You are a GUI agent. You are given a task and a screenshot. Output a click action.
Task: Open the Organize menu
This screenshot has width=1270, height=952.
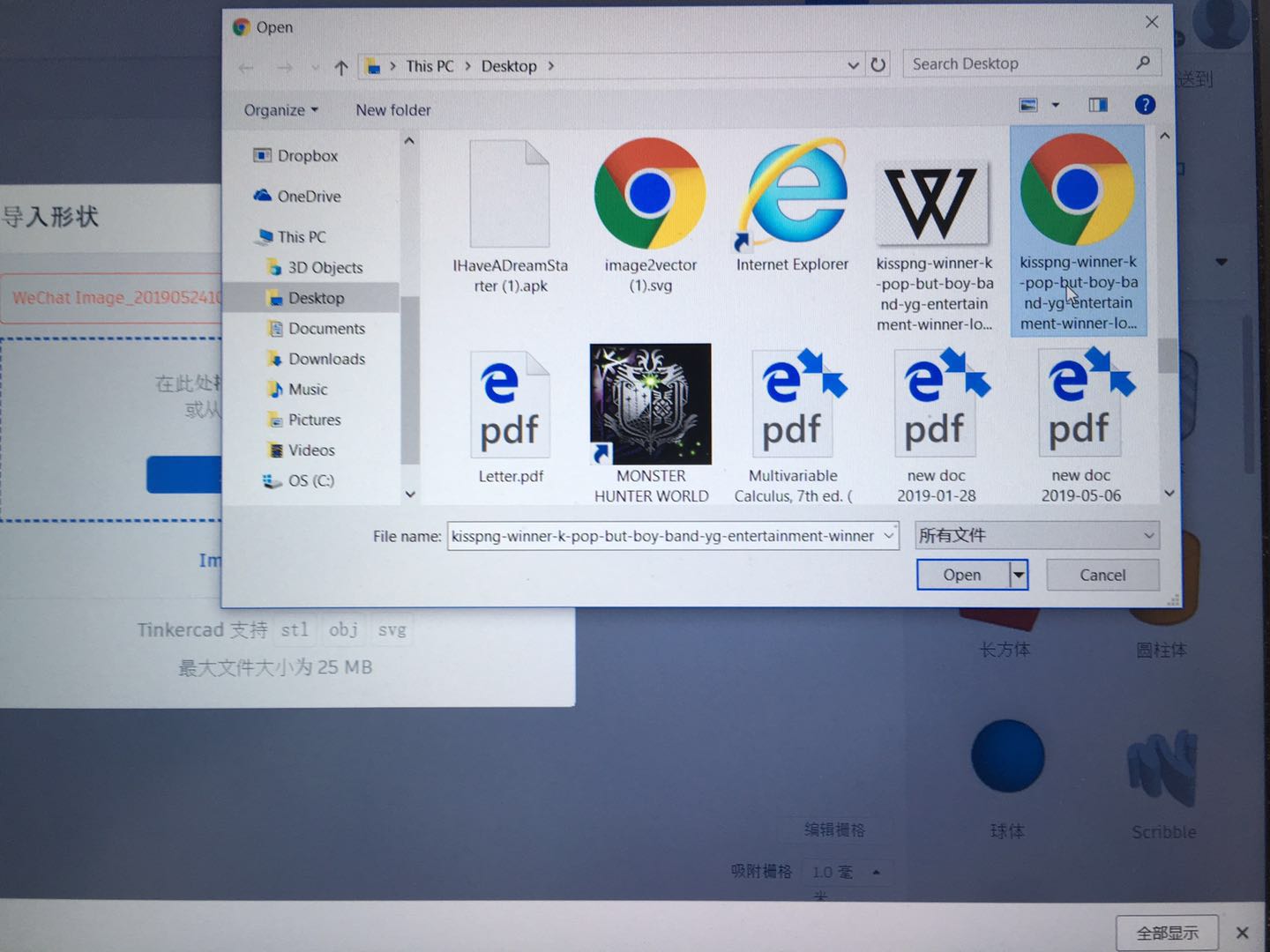(x=280, y=110)
